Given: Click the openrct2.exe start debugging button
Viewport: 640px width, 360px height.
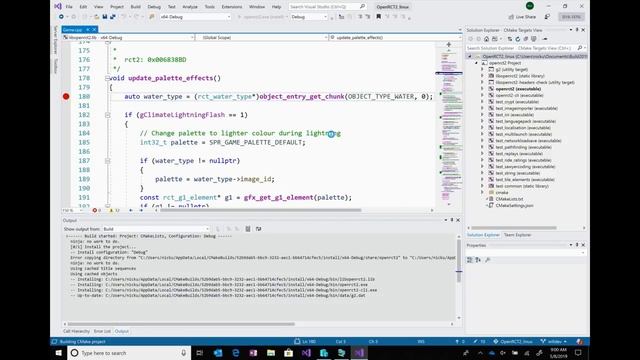Looking at the screenshot, I should point(262,17).
